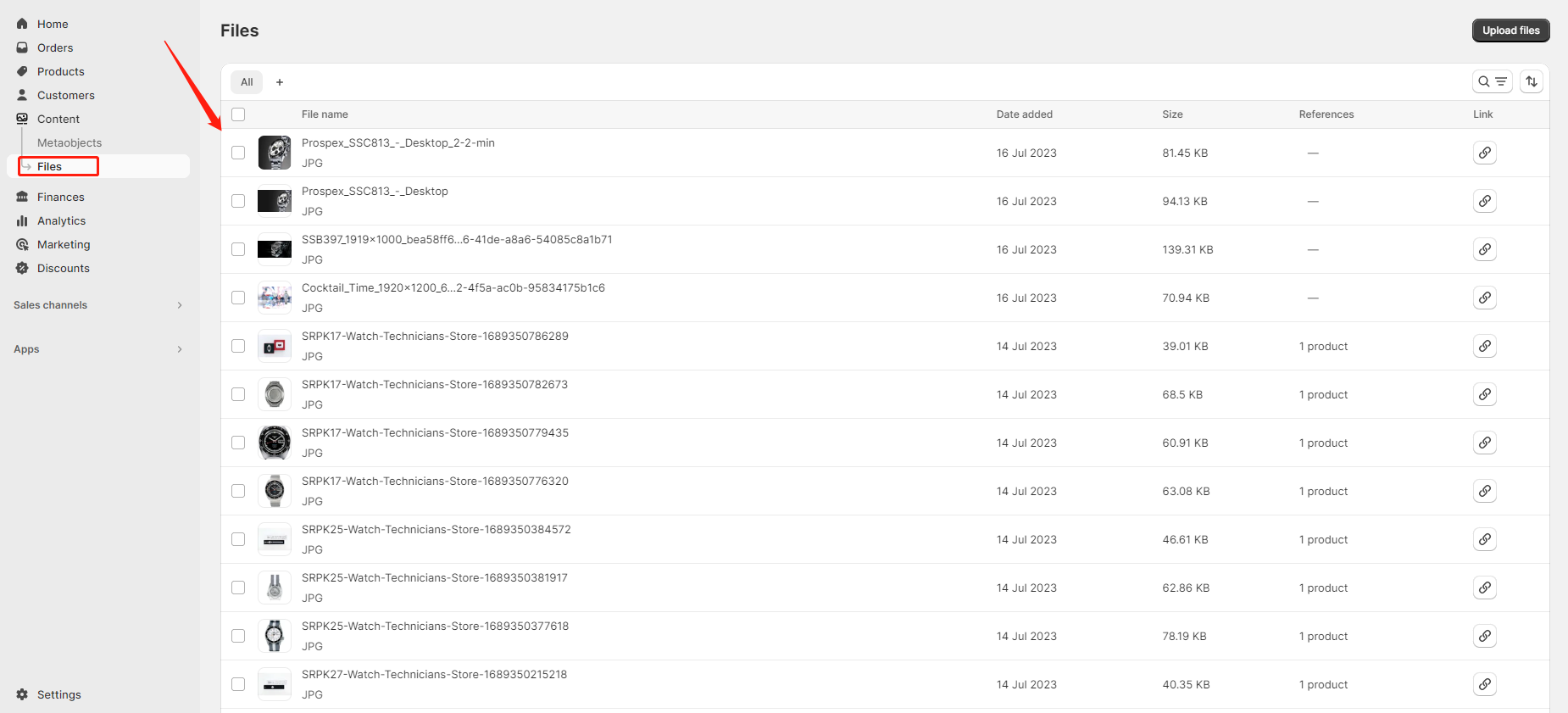The image size is (1568, 713).
Task: Open 1 product reference for file 215218
Action: tap(1323, 684)
